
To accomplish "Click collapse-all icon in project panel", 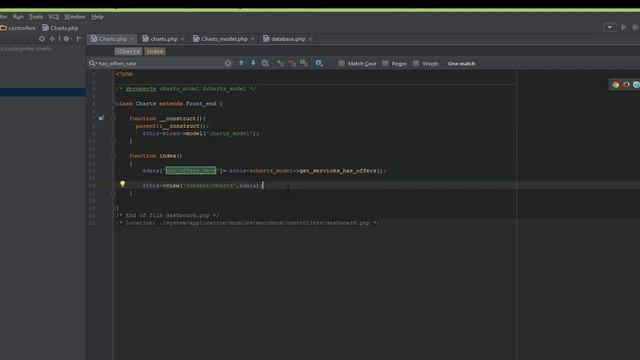I will coord(52,39).
